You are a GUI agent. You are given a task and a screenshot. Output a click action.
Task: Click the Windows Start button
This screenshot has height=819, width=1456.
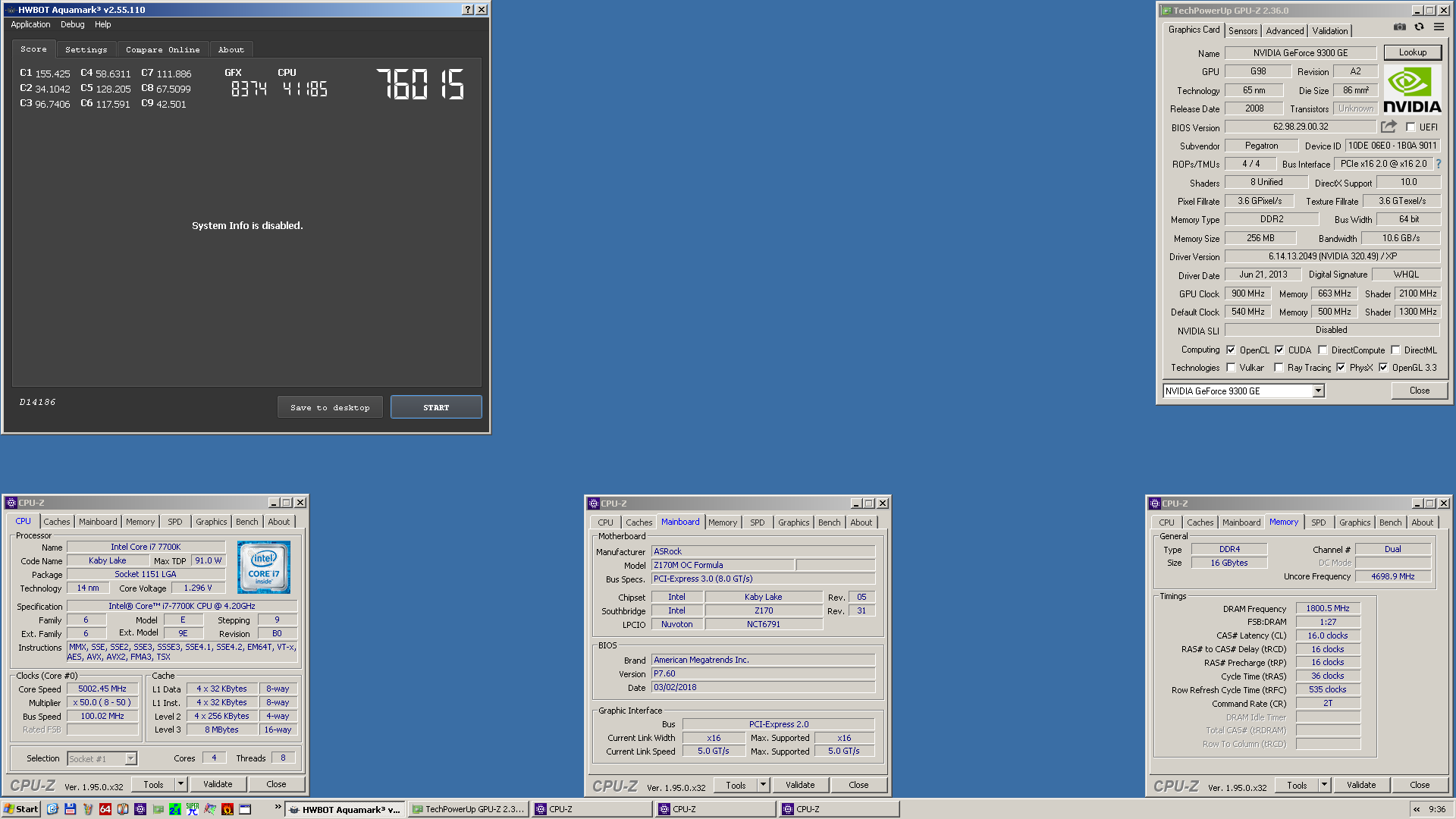tap(21, 809)
